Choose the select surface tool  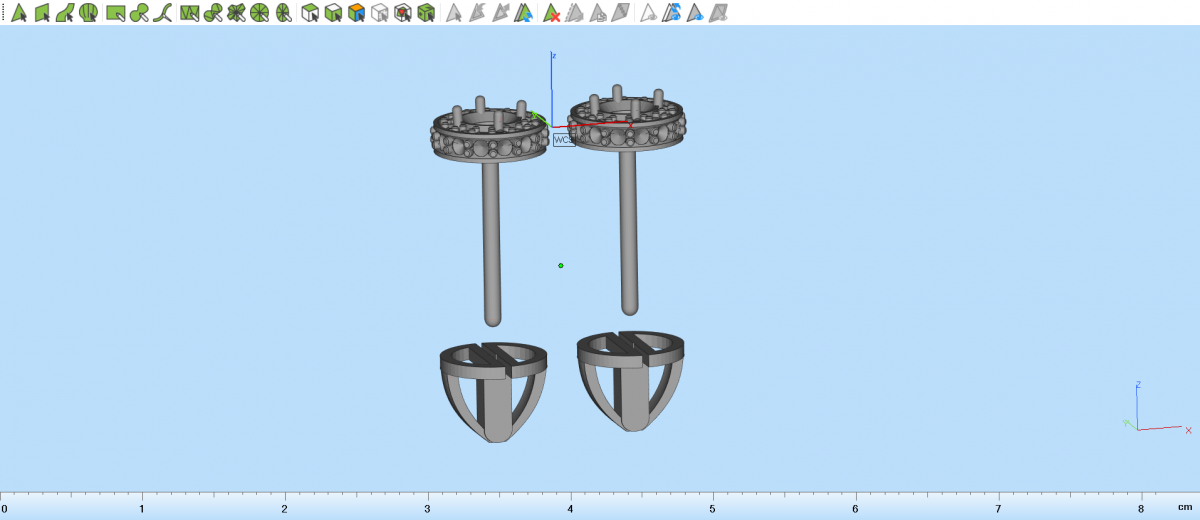click(42, 13)
